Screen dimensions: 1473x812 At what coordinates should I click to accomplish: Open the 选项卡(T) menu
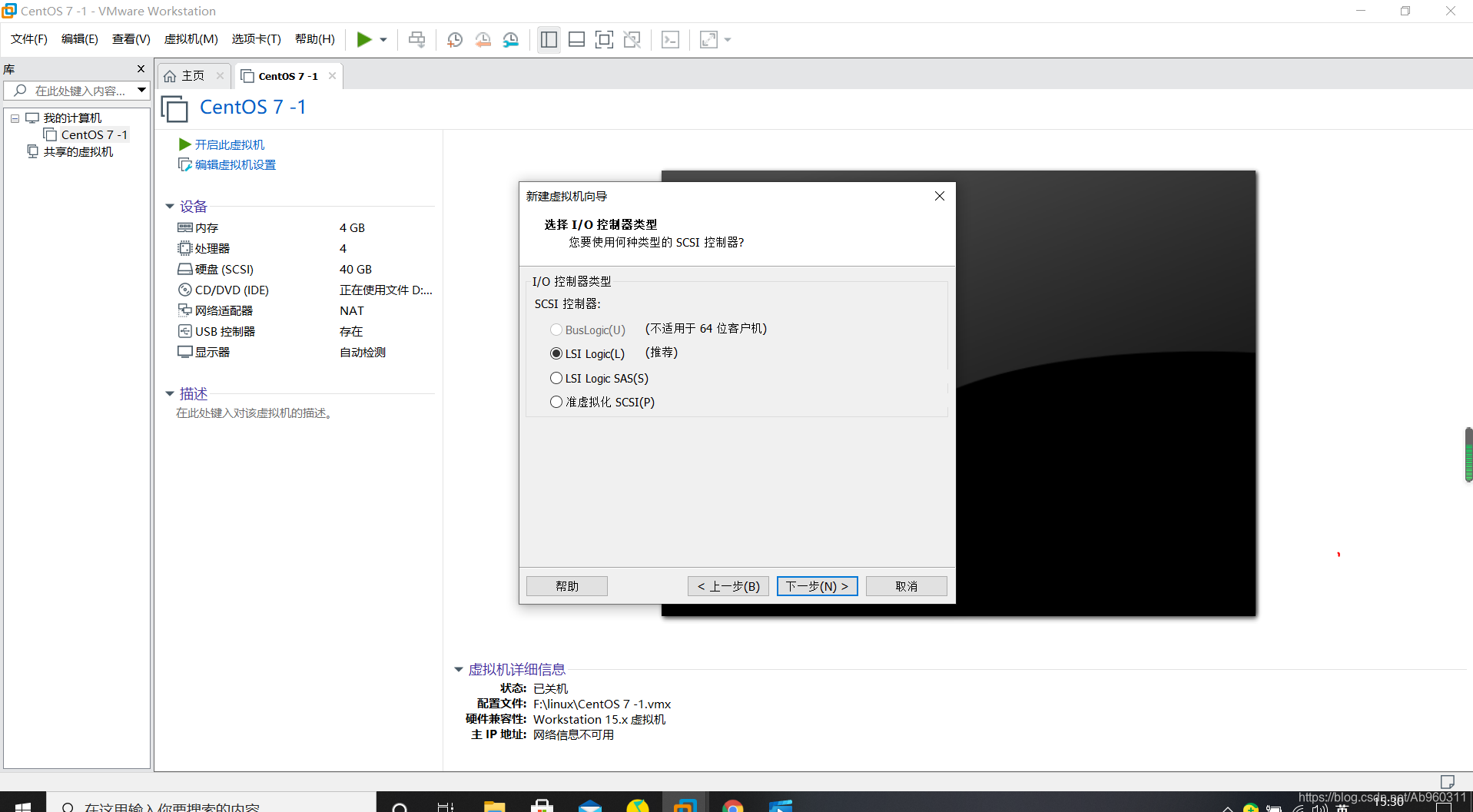(x=257, y=39)
